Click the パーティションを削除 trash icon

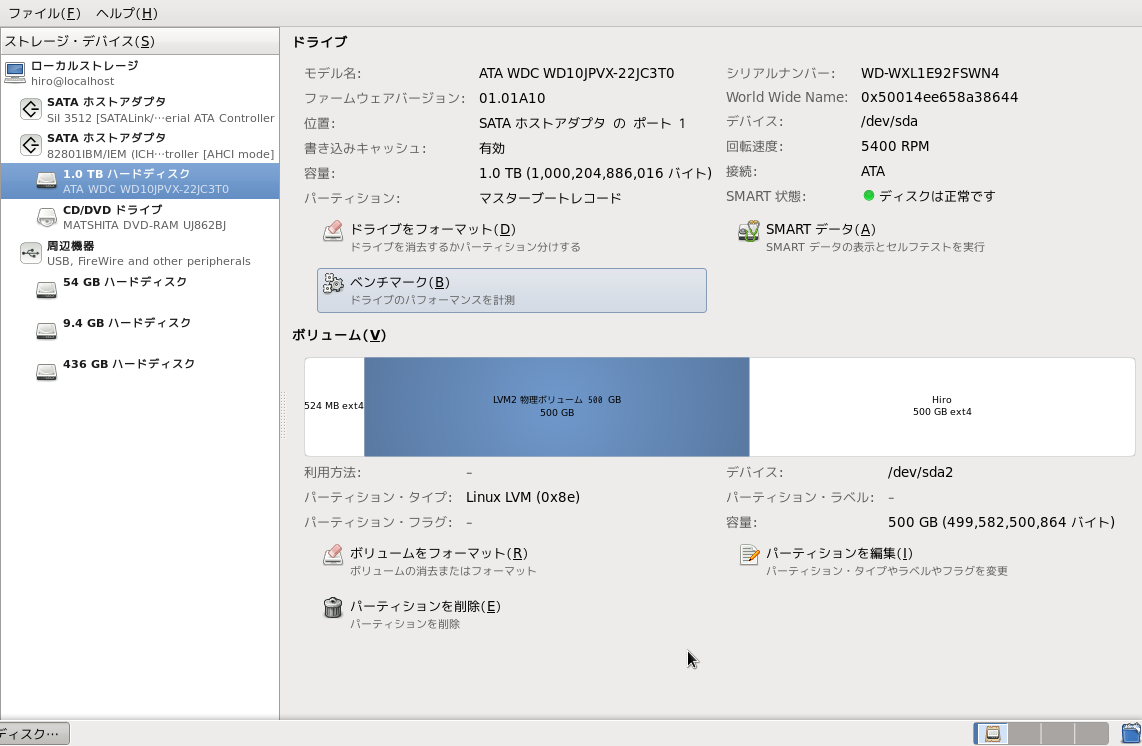333,608
